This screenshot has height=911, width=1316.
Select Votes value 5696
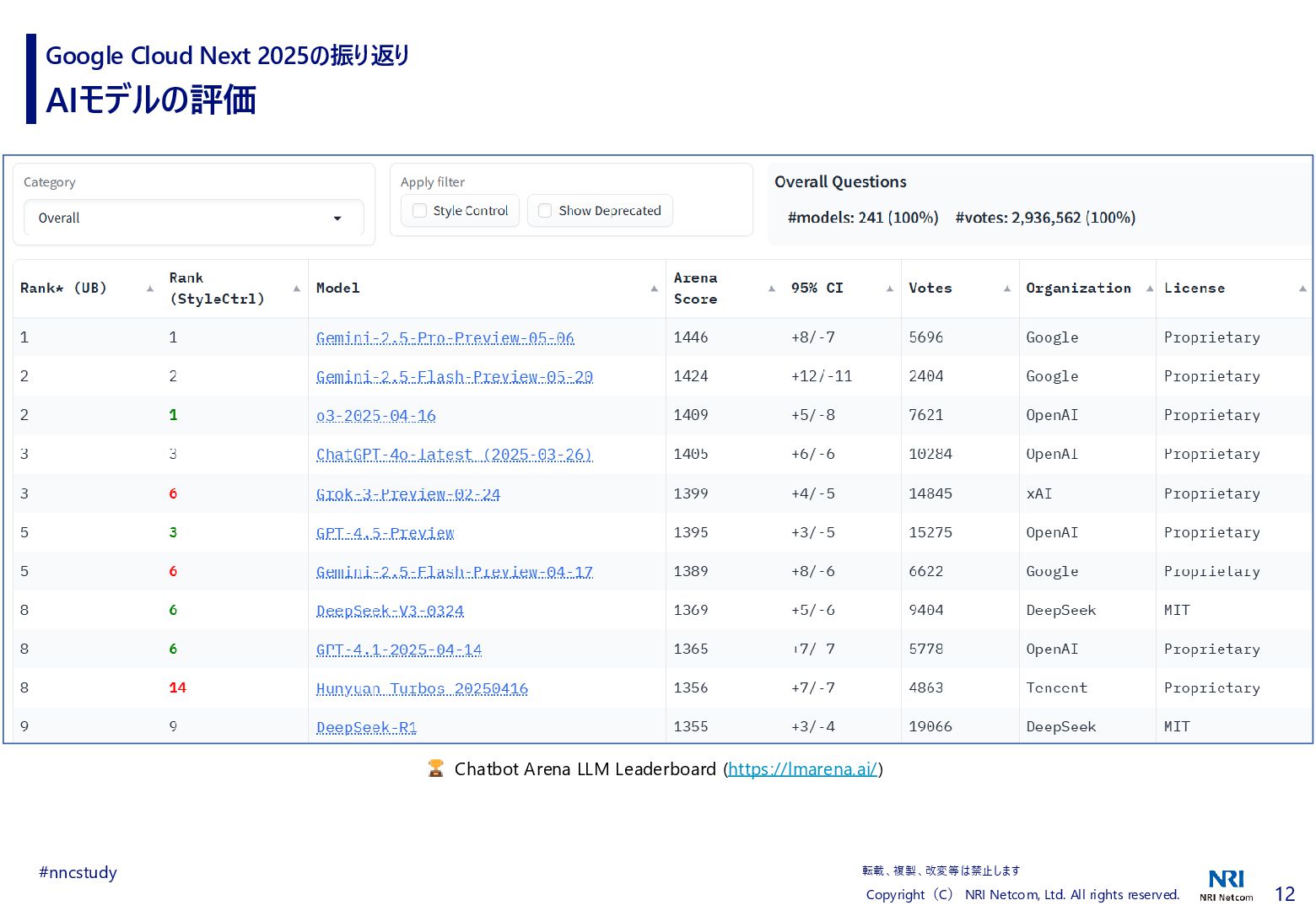coord(925,337)
